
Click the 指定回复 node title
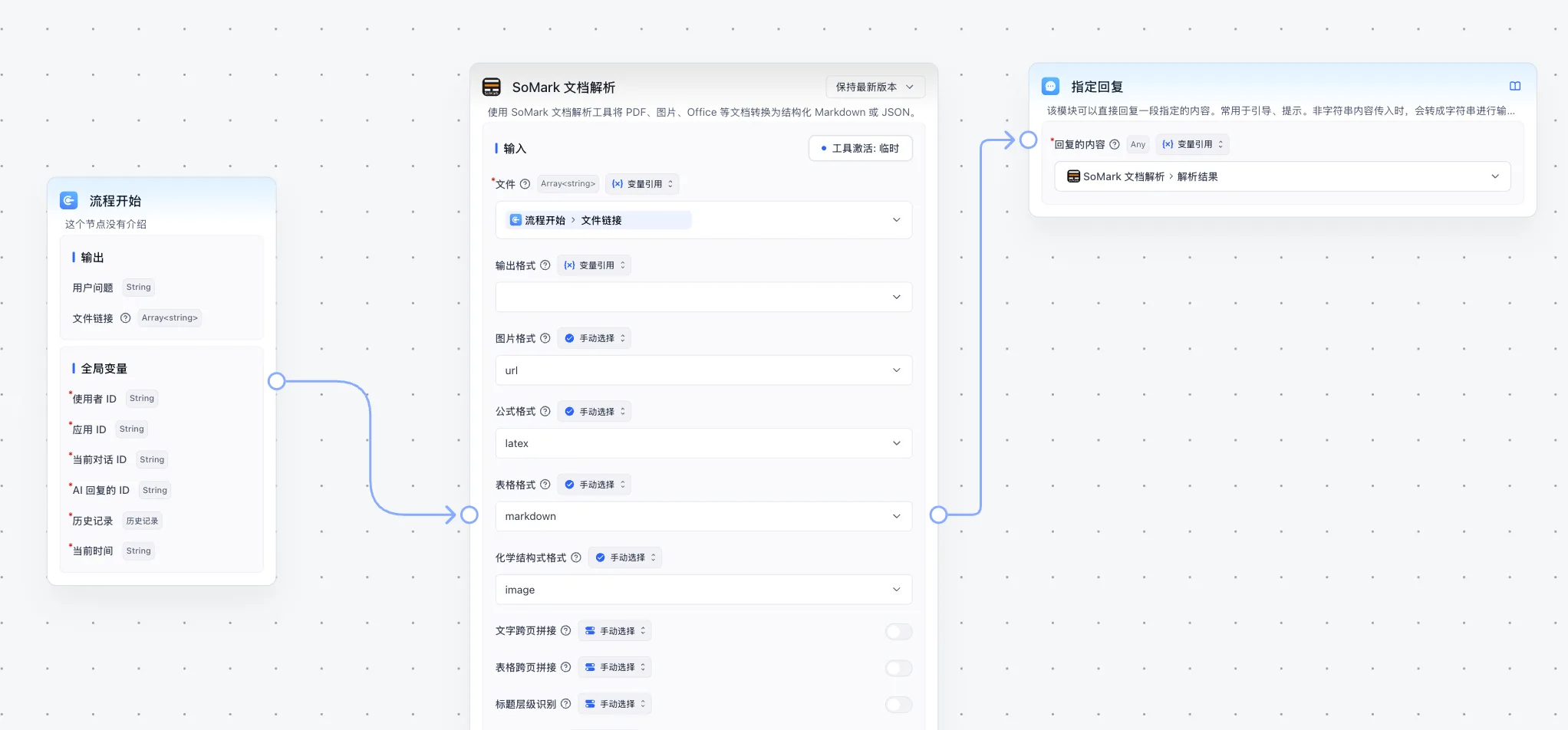click(1097, 87)
